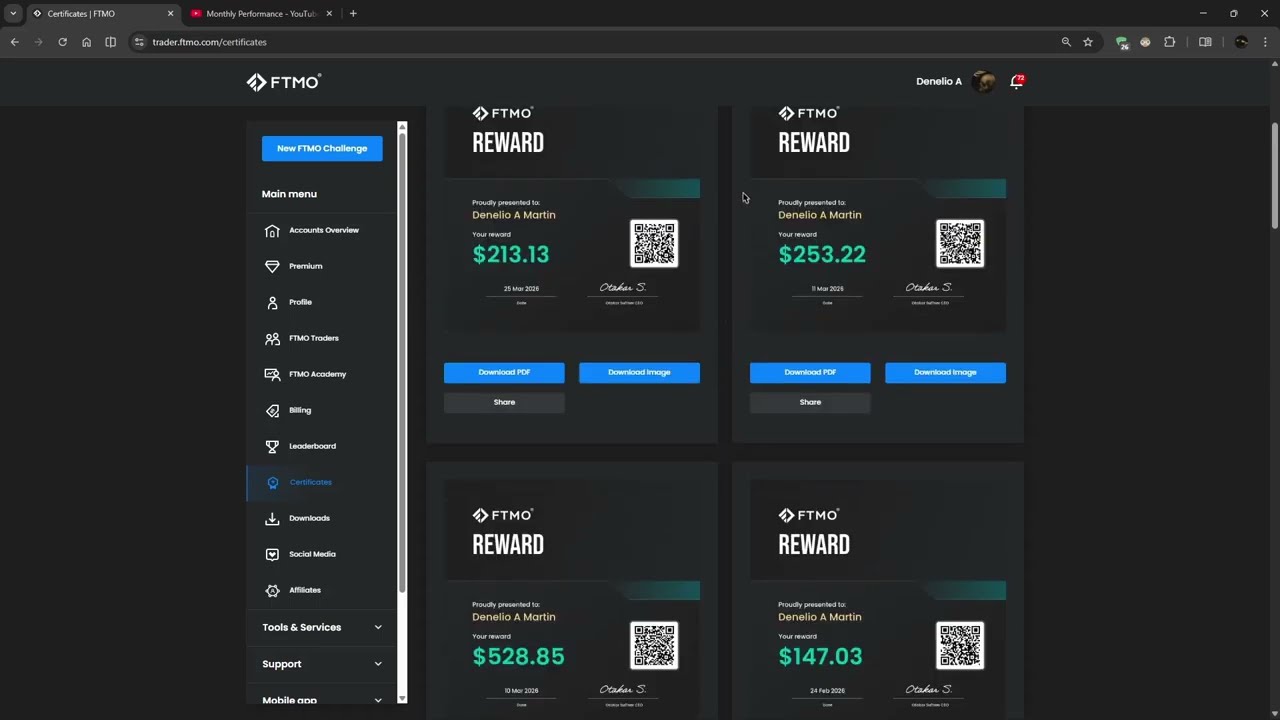The height and width of the screenshot is (720, 1280).
Task: Open the Chrome three-dot menu
Action: point(1265,42)
